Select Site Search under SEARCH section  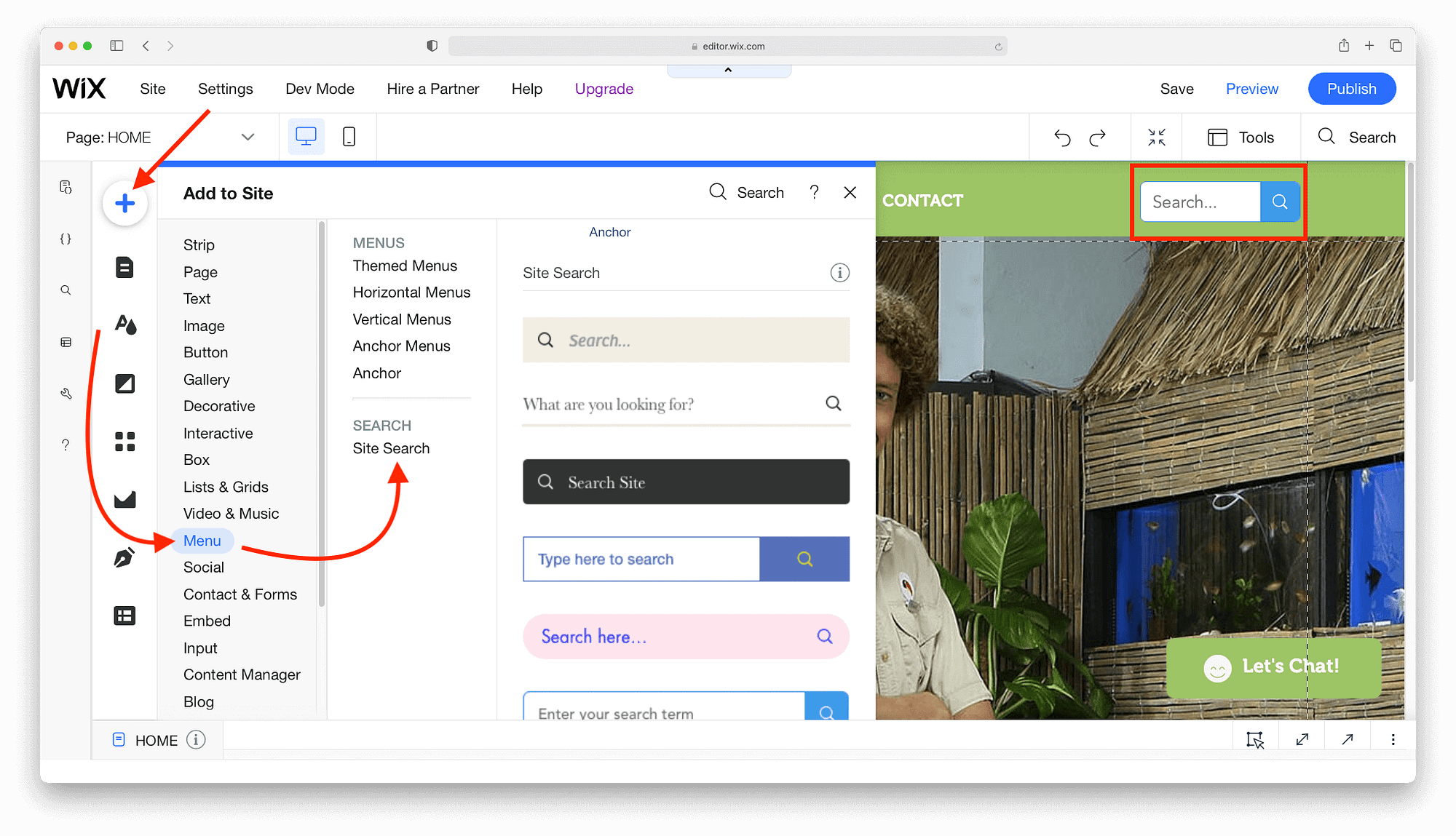tap(390, 447)
